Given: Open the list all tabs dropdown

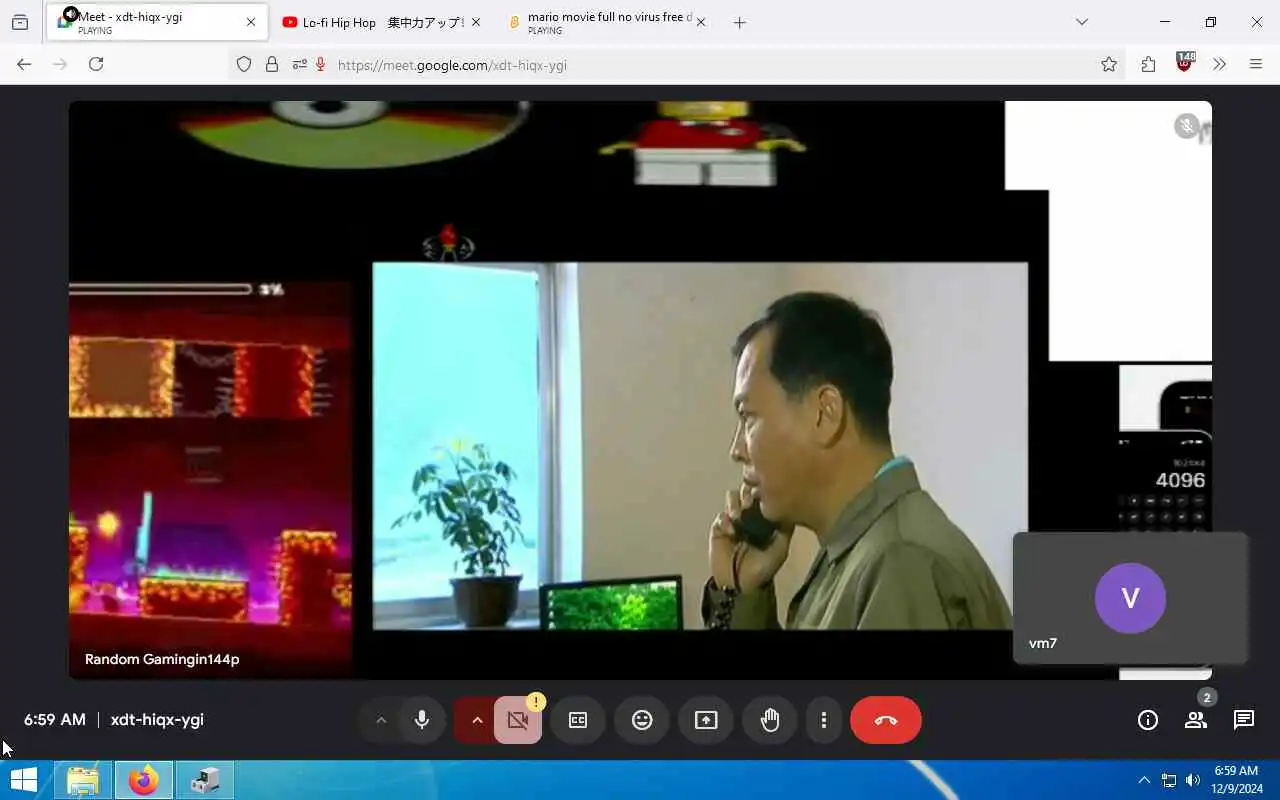Looking at the screenshot, I should click(1081, 22).
